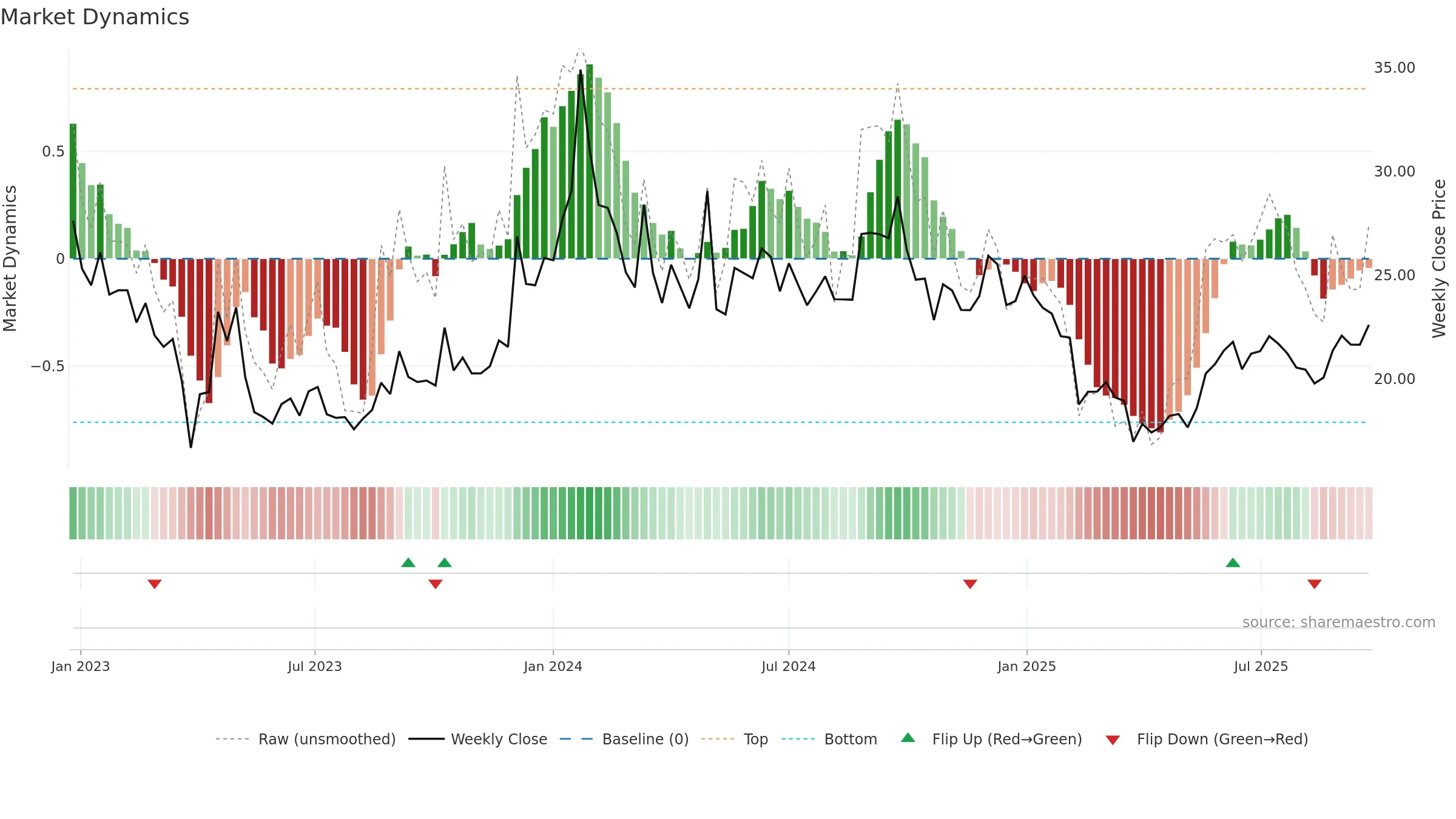Toggle Flip Down (Green→Red) legend entry
The width and height of the screenshot is (1456, 819).
pos(1206,739)
